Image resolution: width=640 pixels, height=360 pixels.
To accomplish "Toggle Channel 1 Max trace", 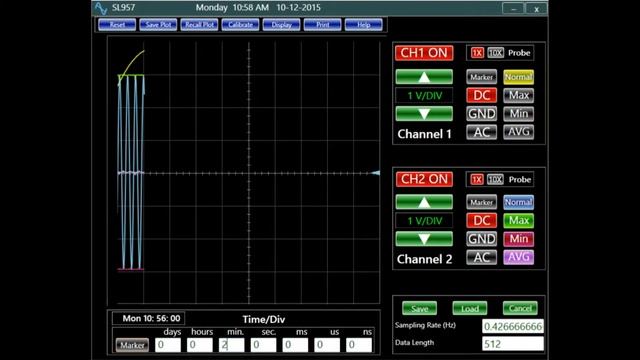I will [x=518, y=96].
